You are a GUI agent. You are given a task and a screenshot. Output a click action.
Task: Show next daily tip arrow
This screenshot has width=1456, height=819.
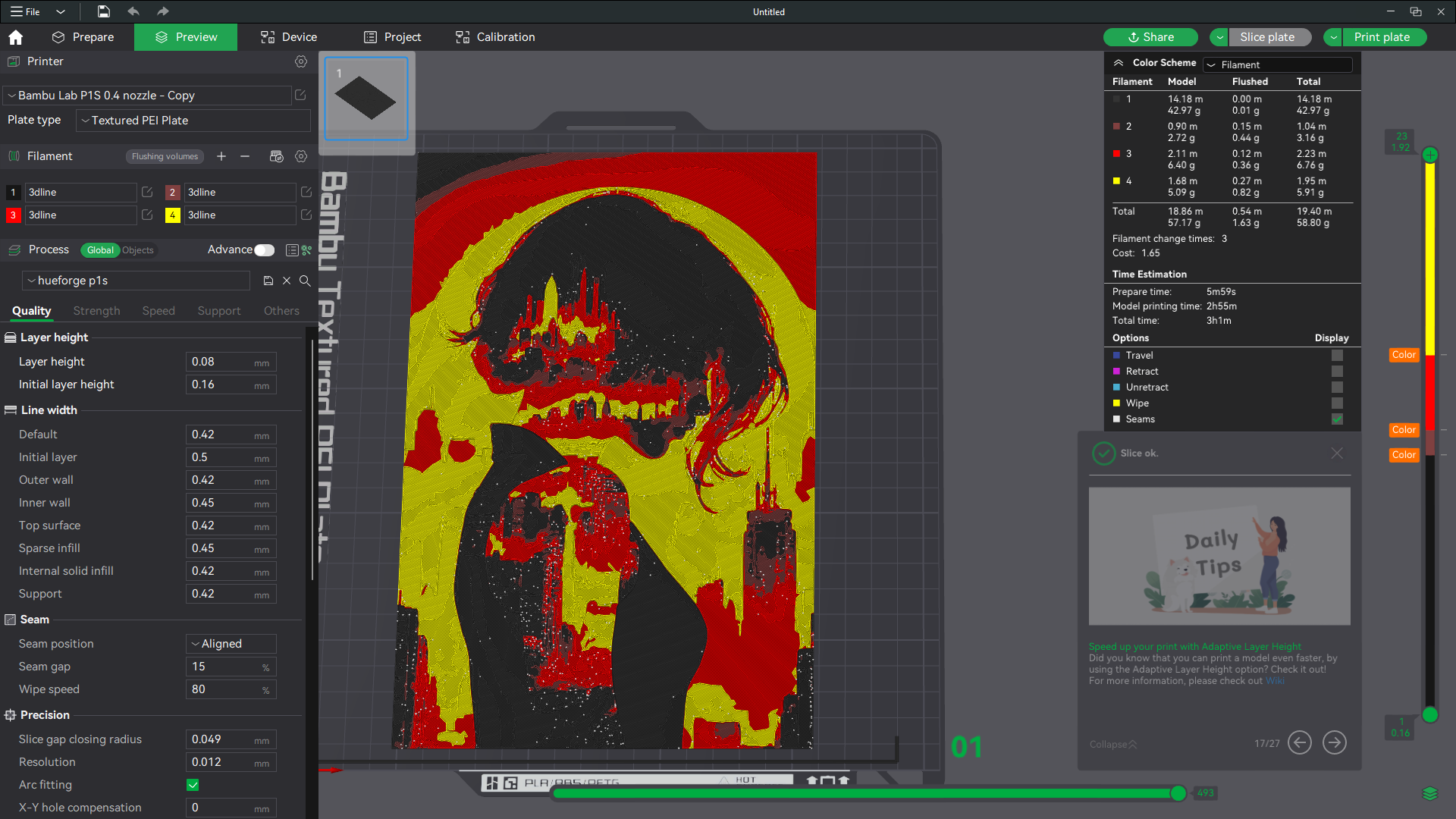click(x=1335, y=742)
